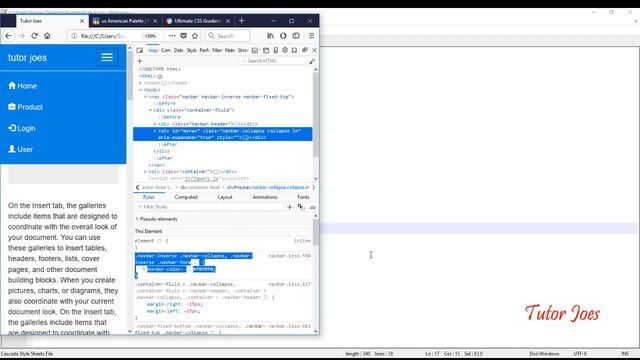This screenshot has height=360, width=640.
Task: Go back using the Firefox back arrow
Action: coord(9,36)
